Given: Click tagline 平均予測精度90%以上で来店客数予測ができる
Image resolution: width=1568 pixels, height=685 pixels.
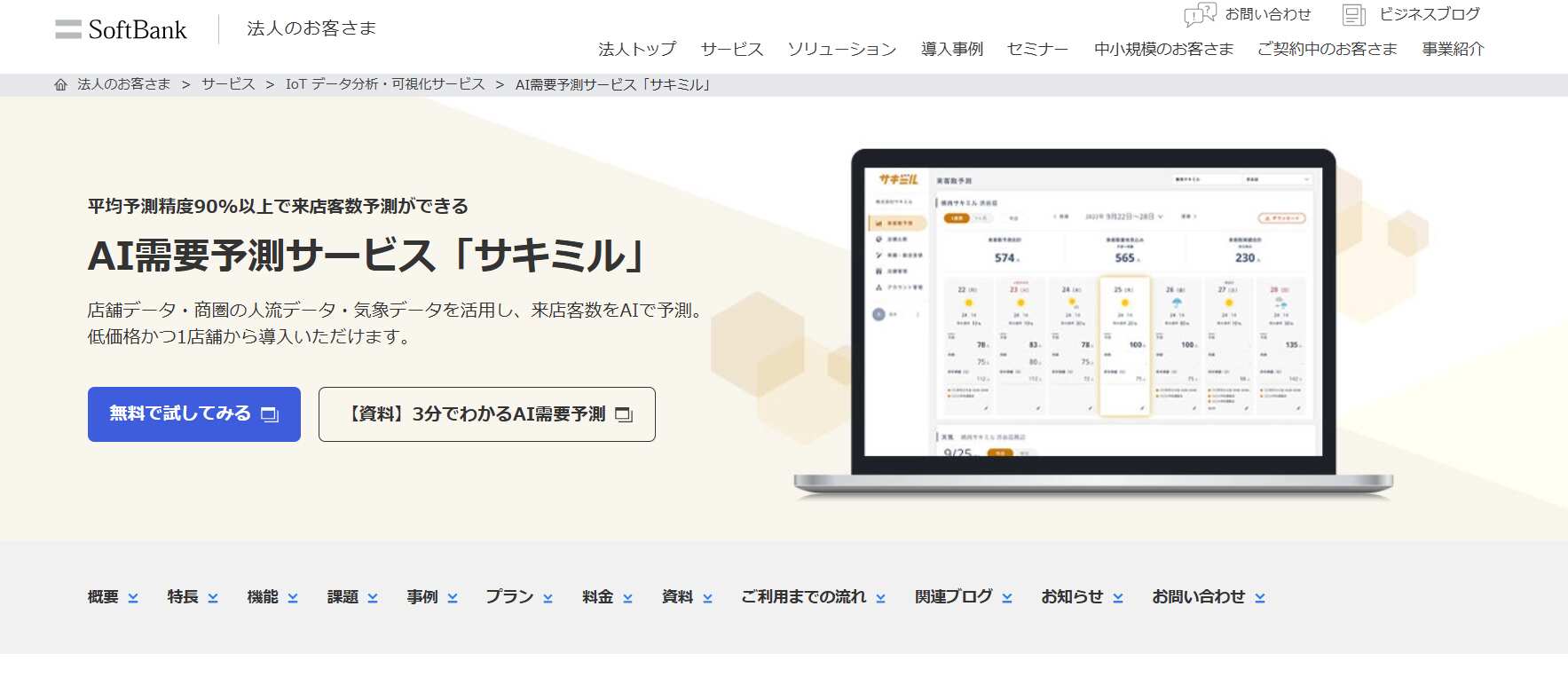Looking at the screenshot, I should (x=278, y=206).
